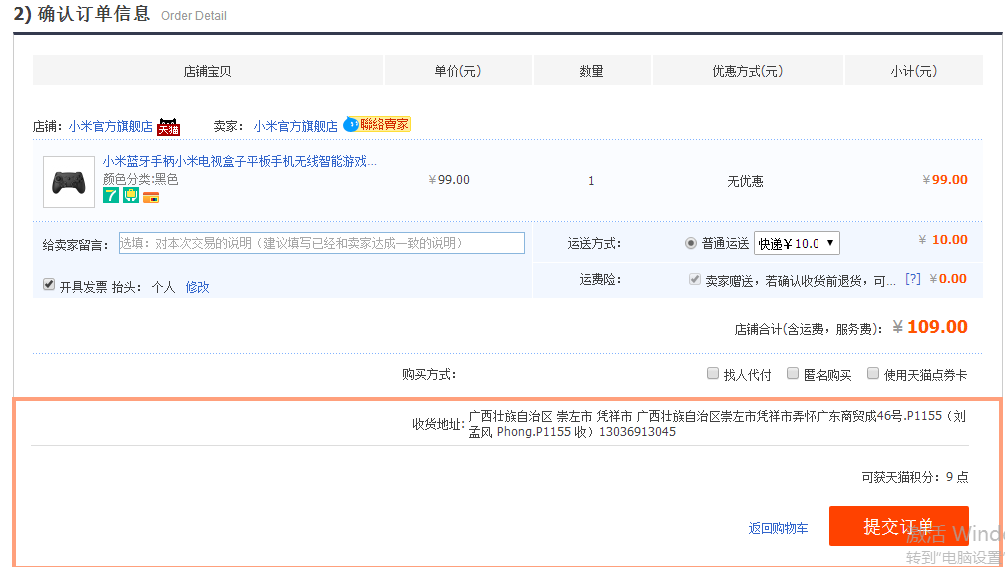1005x567 pixels.
Task: Click the insurance fee ¥0.00 amount
Action: click(949, 279)
